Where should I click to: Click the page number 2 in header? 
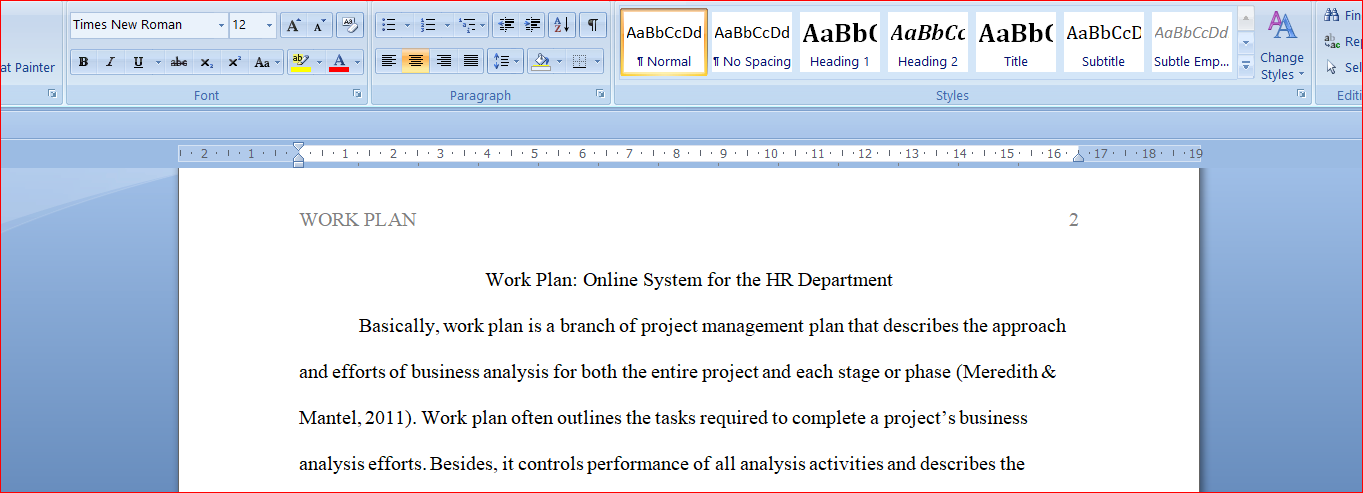point(1074,220)
